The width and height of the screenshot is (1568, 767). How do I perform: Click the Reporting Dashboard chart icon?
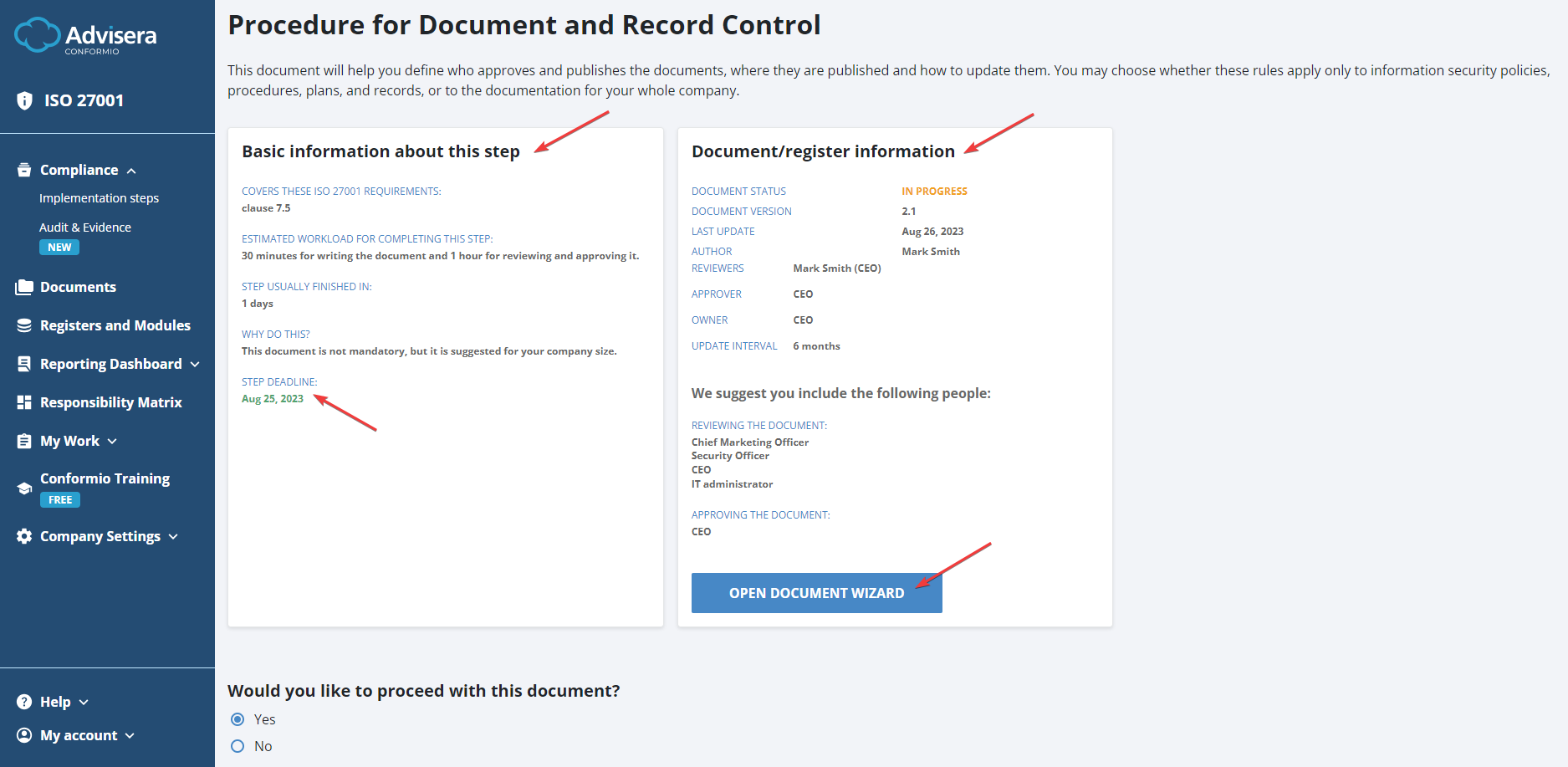tap(24, 364)
